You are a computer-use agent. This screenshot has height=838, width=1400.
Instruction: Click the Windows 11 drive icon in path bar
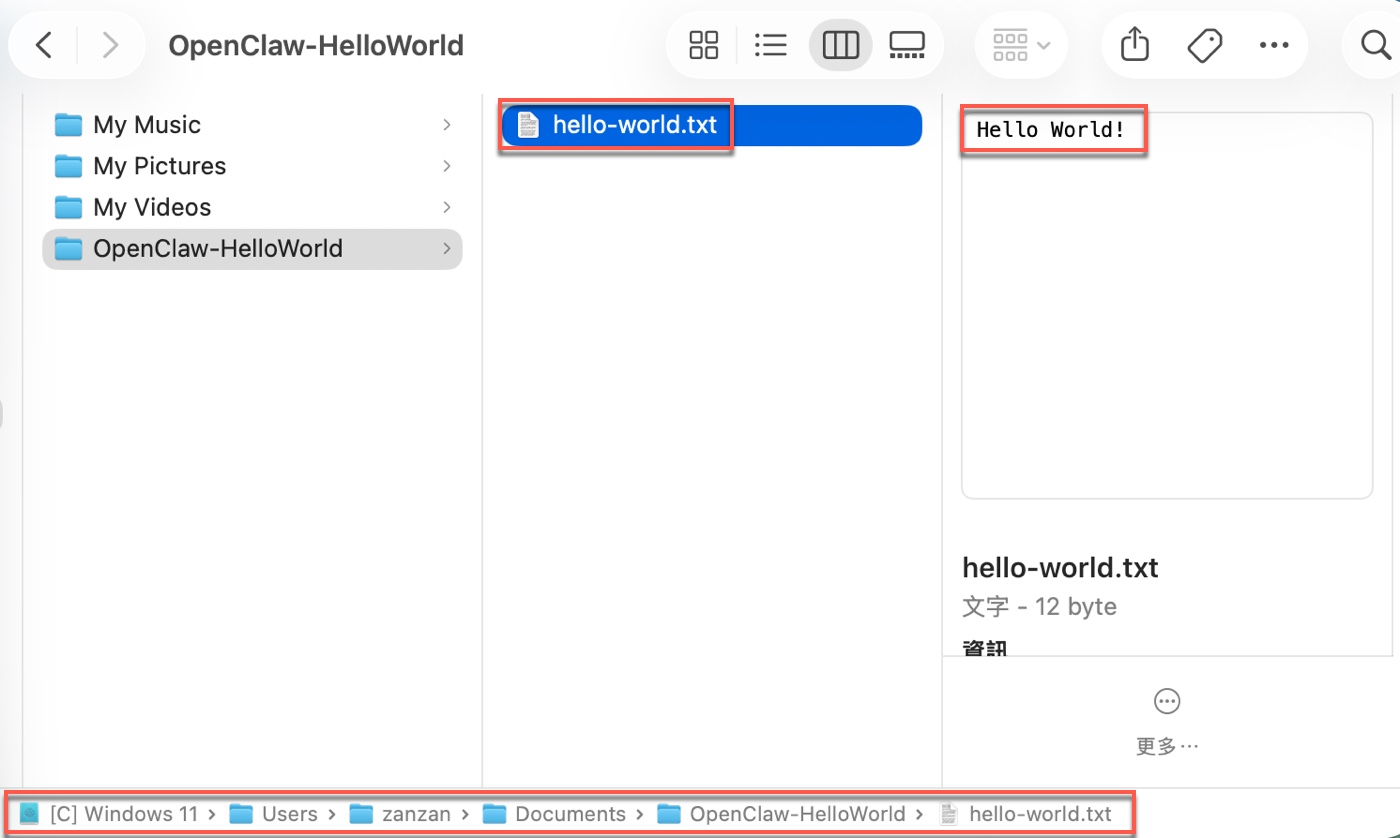(30, 814)
